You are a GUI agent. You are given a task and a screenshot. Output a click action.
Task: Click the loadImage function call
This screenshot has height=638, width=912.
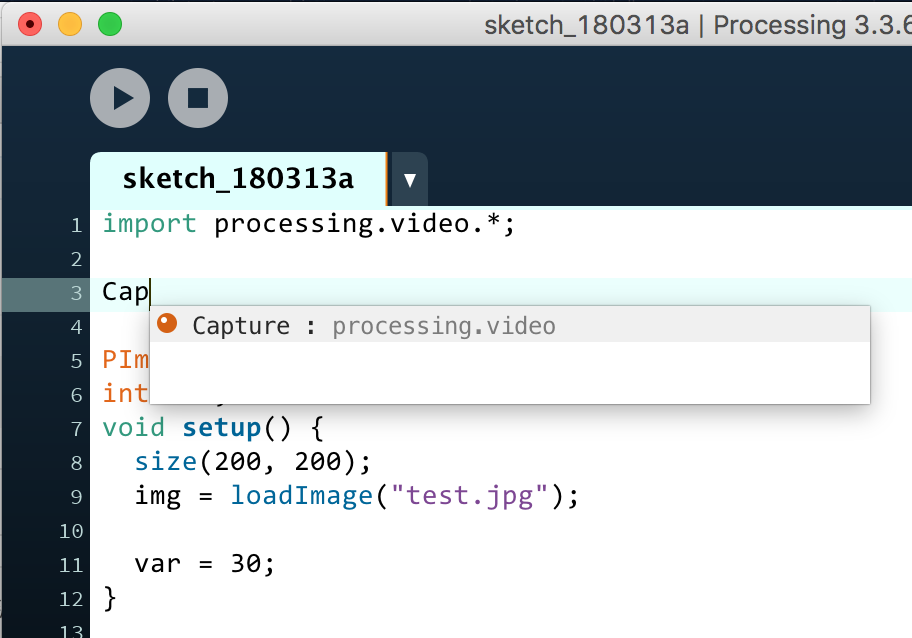[x=301, y=495]
